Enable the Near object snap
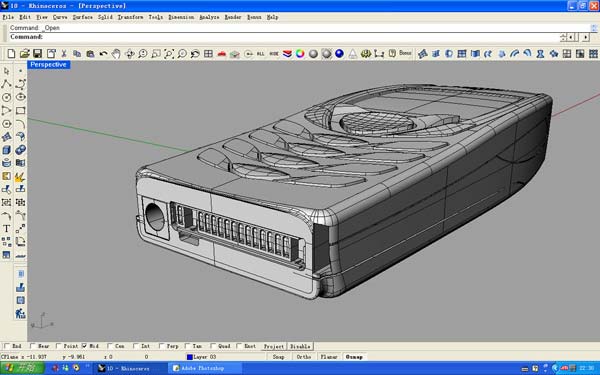Screen dimensions: 600x375 click(33, 346)
